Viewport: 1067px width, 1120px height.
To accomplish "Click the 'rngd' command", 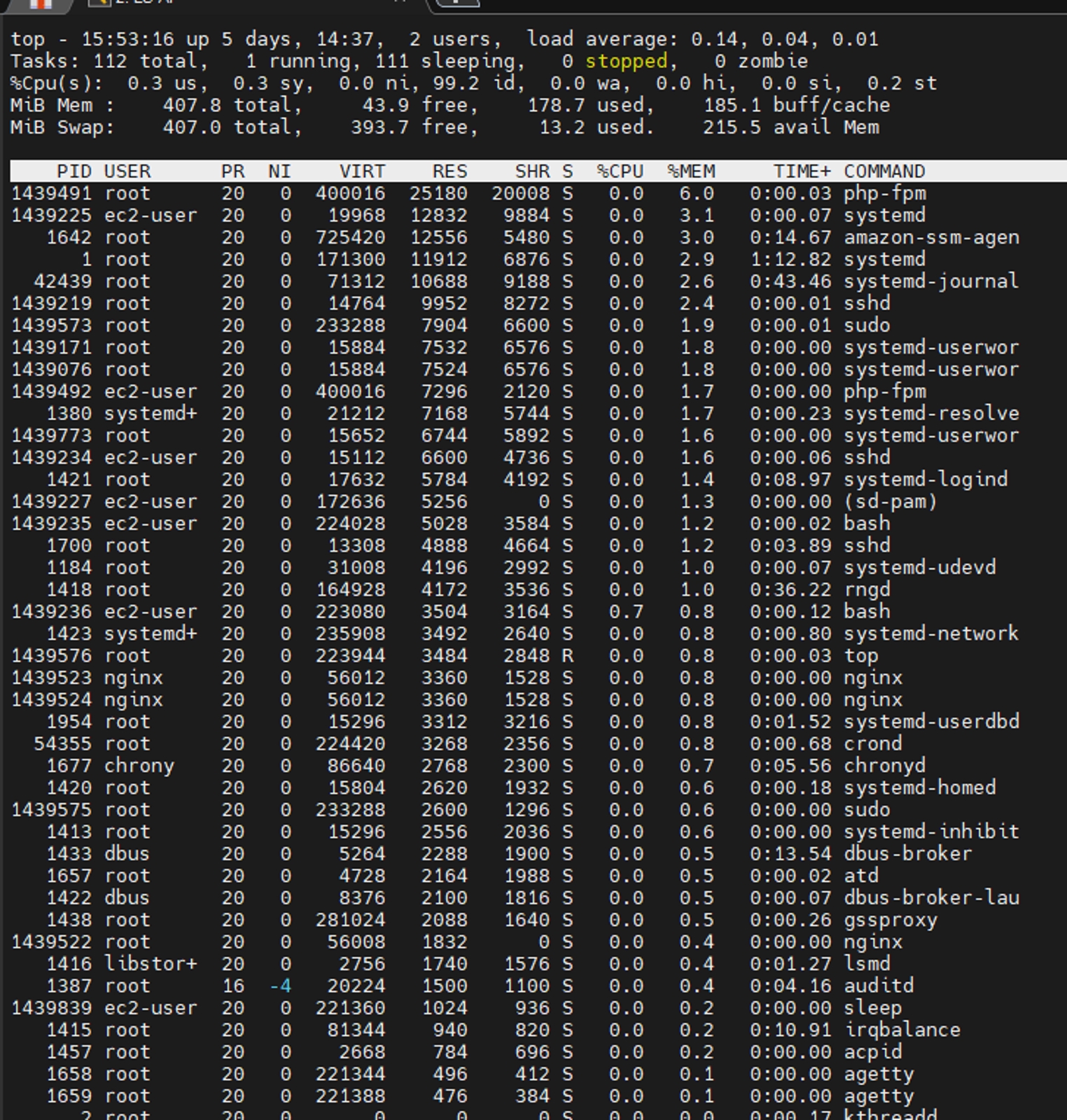I will point(867,590).
